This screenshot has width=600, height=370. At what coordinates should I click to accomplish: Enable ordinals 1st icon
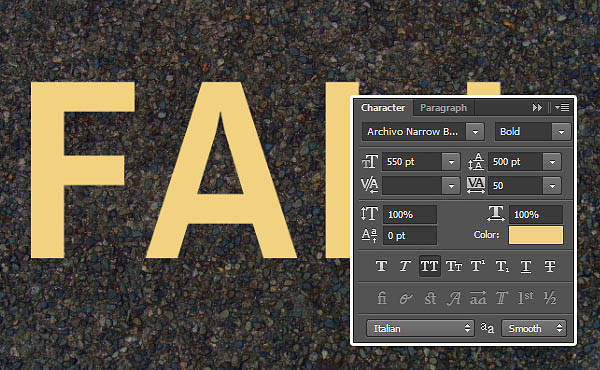point(525,298)
